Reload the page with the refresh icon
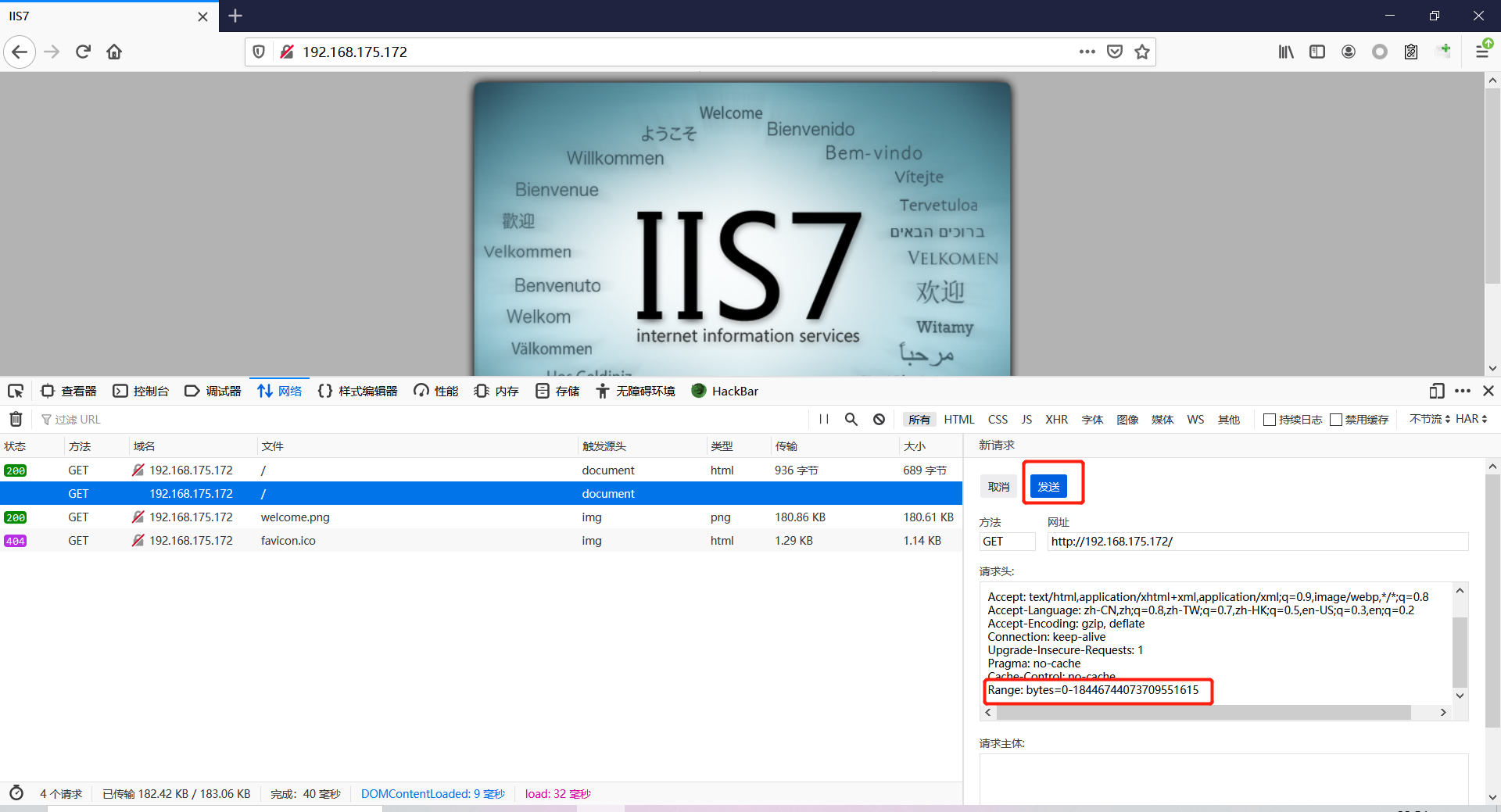This screenshot has width=1501, height=812. (x=83, y=52)
